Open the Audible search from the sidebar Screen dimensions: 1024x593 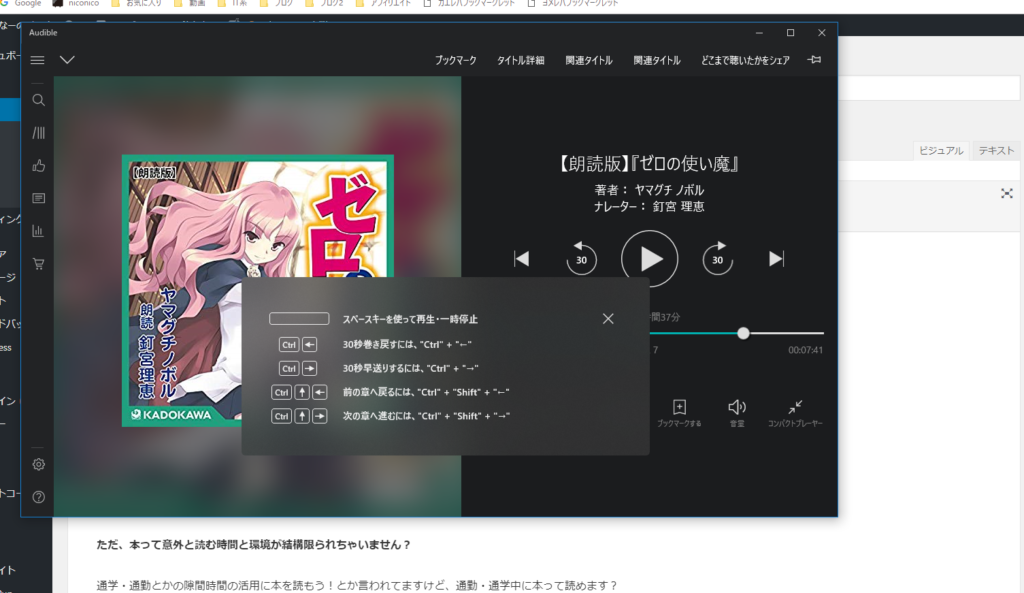[39, 100]
